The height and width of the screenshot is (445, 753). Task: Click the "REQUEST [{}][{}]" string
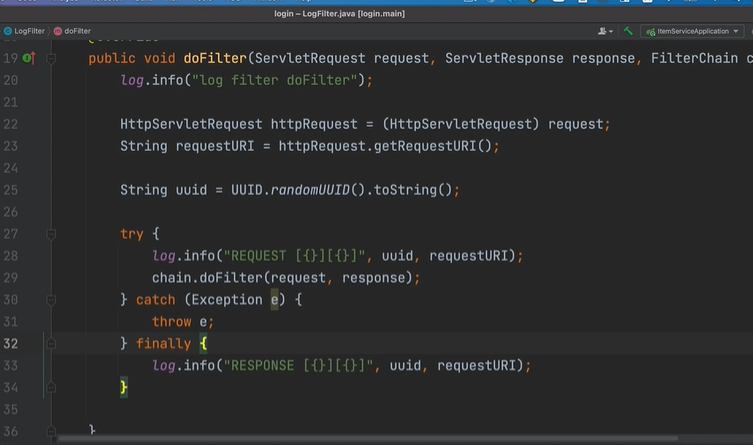pos(294,256)
